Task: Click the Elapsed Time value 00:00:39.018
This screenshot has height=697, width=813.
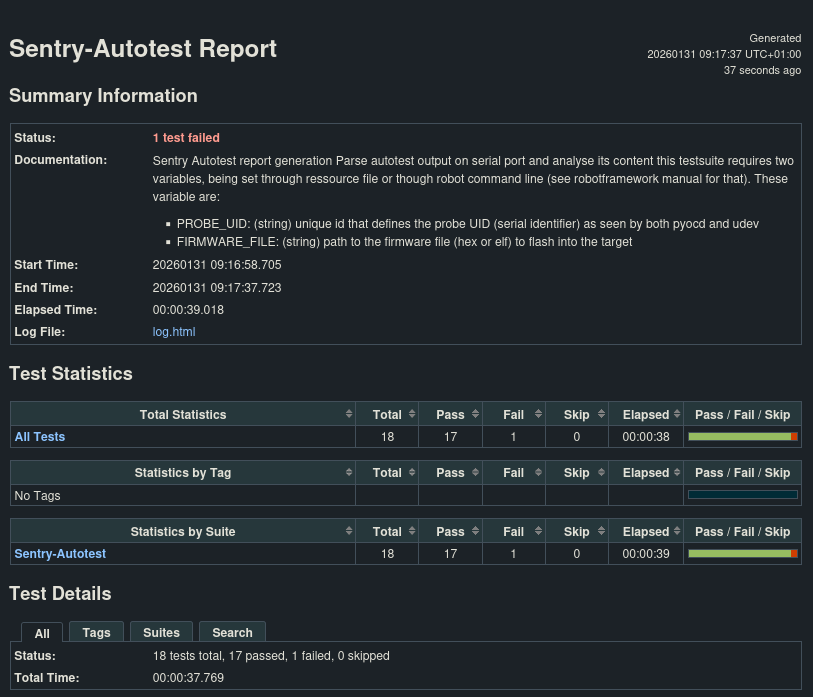Action: coord(188,310)
